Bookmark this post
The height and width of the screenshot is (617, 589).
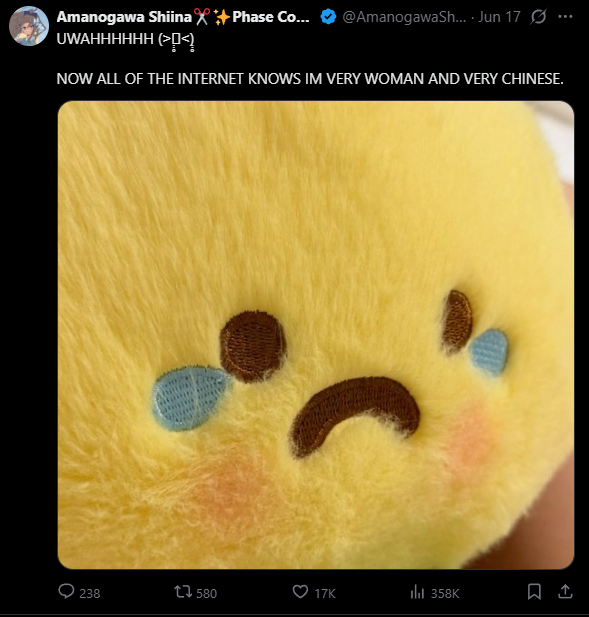534,591
